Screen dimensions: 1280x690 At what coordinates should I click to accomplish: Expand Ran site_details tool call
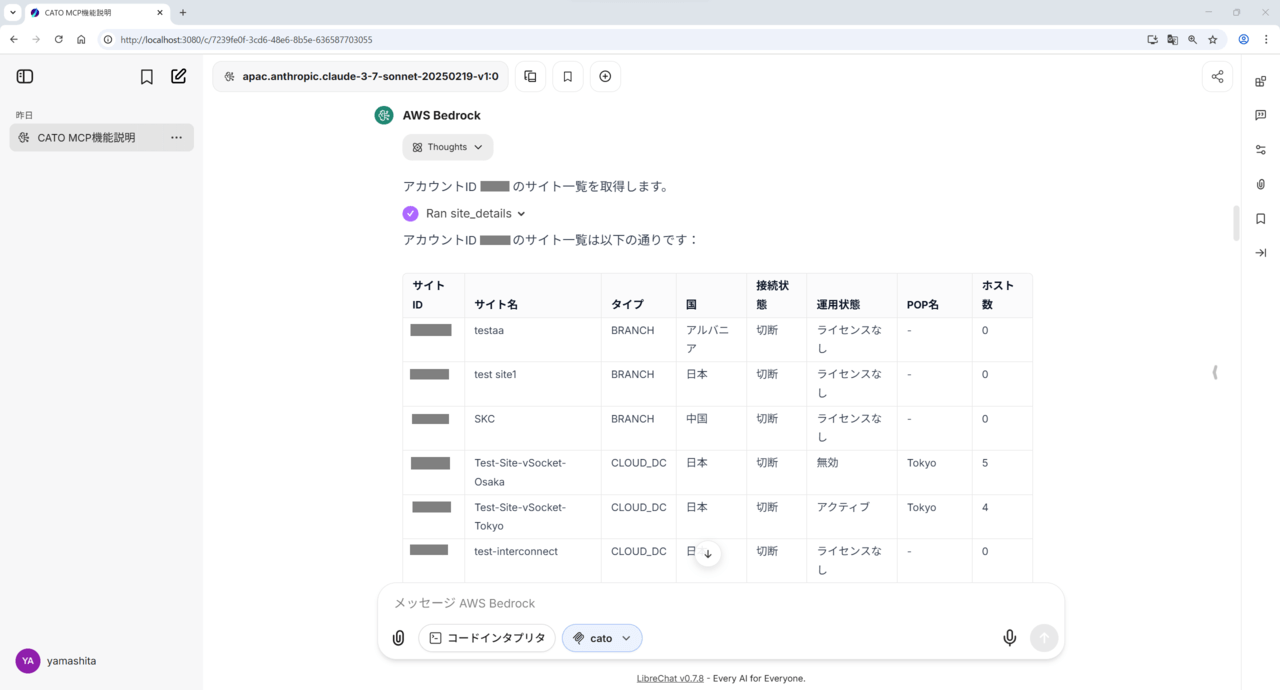pyautogui.click(x=476, y=213)
